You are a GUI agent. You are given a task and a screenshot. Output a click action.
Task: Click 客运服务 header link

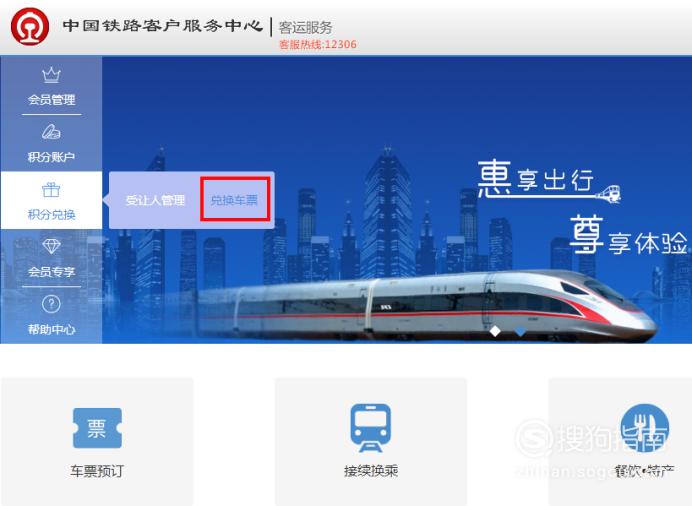pos(305,28)
